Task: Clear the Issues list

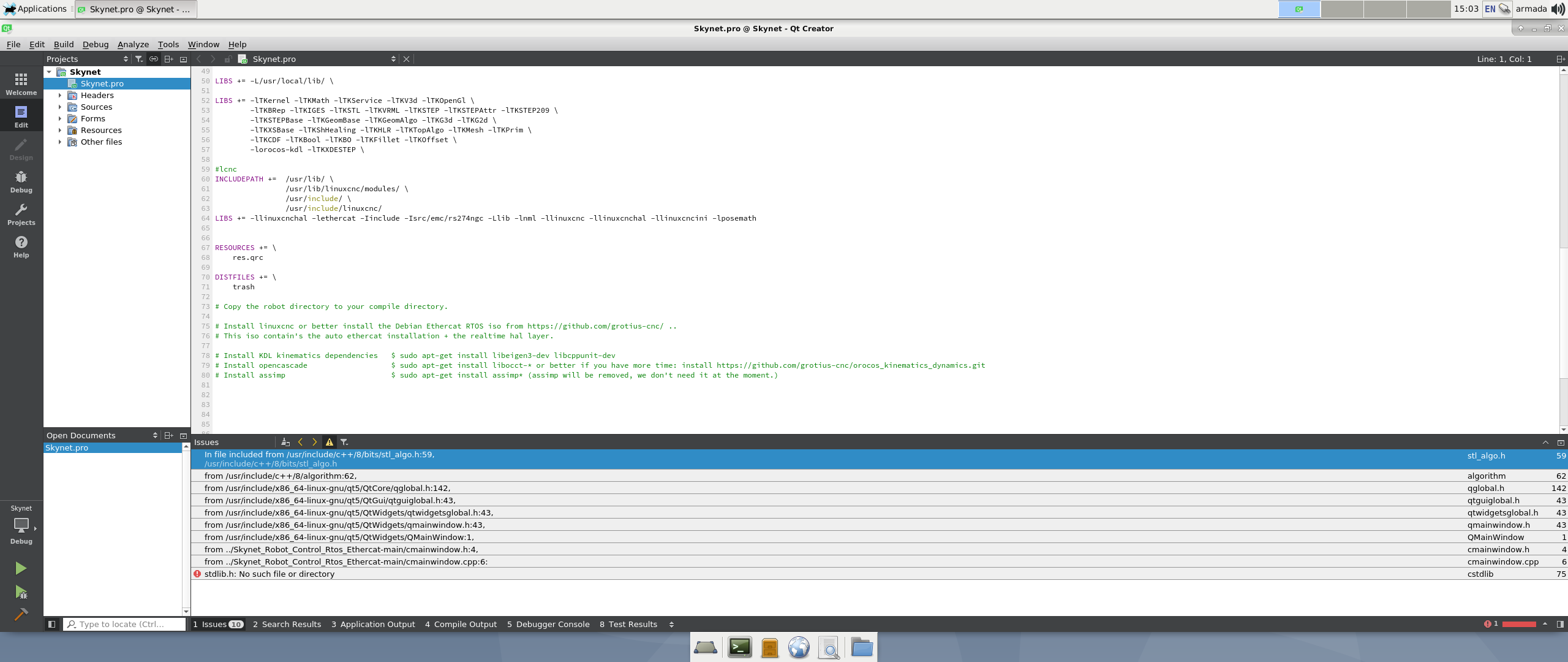Action: pyautogui.click(x=285, y=442)
